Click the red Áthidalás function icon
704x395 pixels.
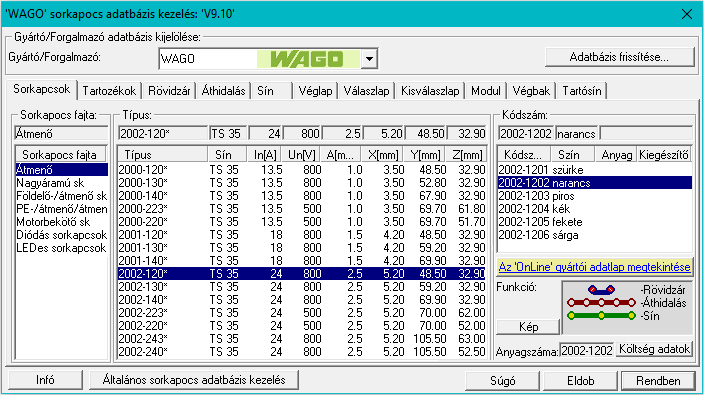point(601,303)
